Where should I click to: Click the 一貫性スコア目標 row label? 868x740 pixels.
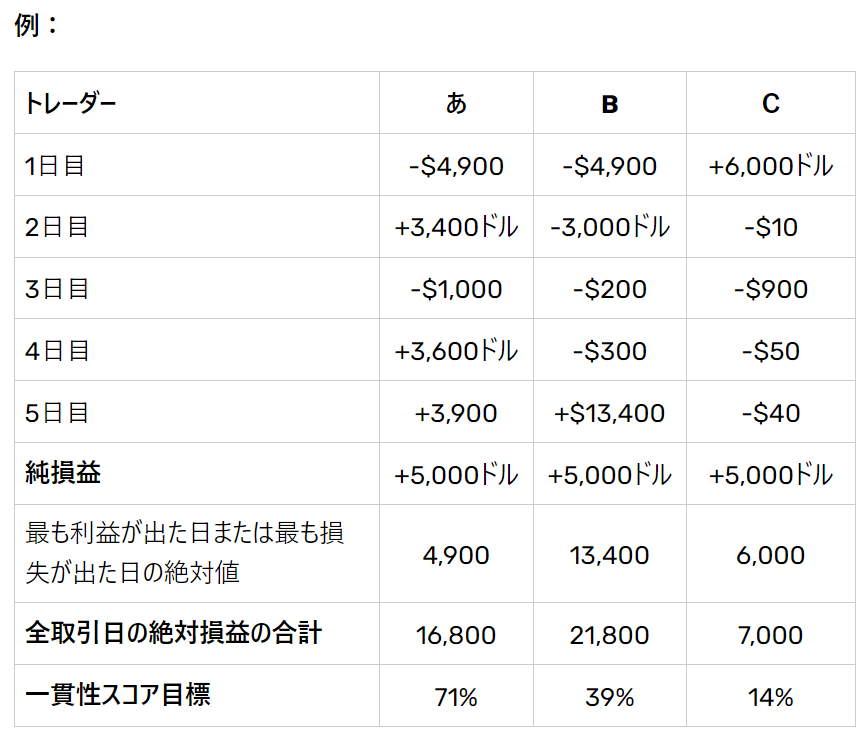click(x=118, y=695)
